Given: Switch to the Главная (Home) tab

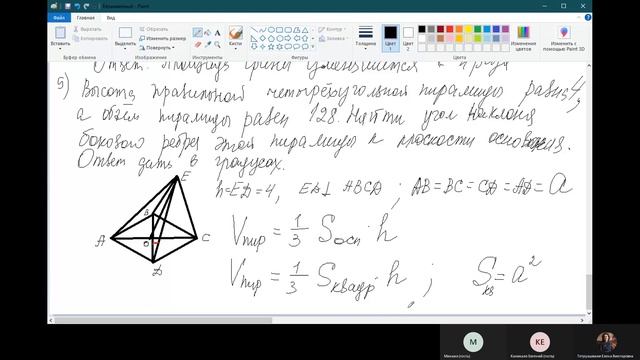Looking at the screenshot, I should 86,18.
